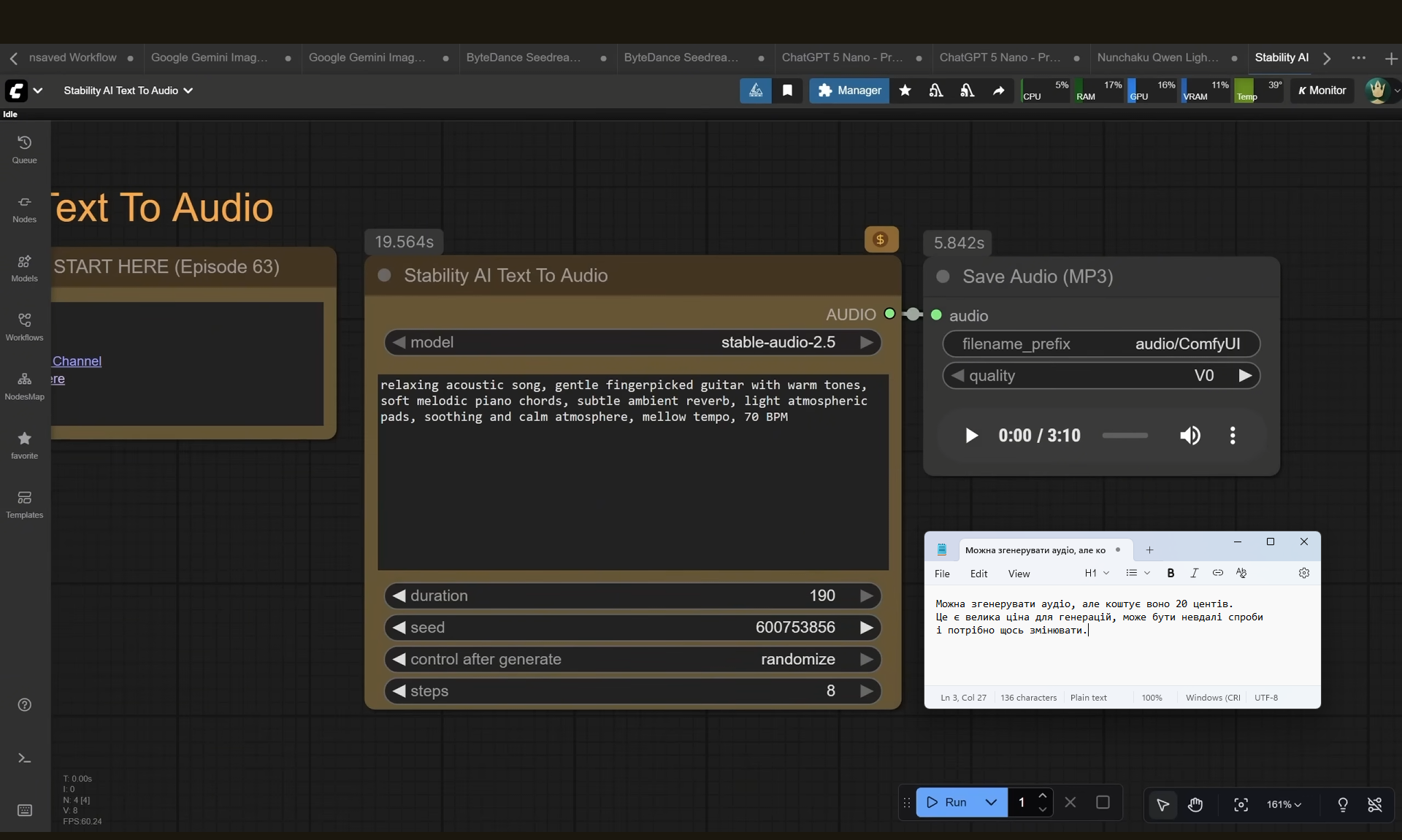This screenshot has width=1402, height=840.
Task: Mute the audio player volume
Action: [x=1190, y=436]
